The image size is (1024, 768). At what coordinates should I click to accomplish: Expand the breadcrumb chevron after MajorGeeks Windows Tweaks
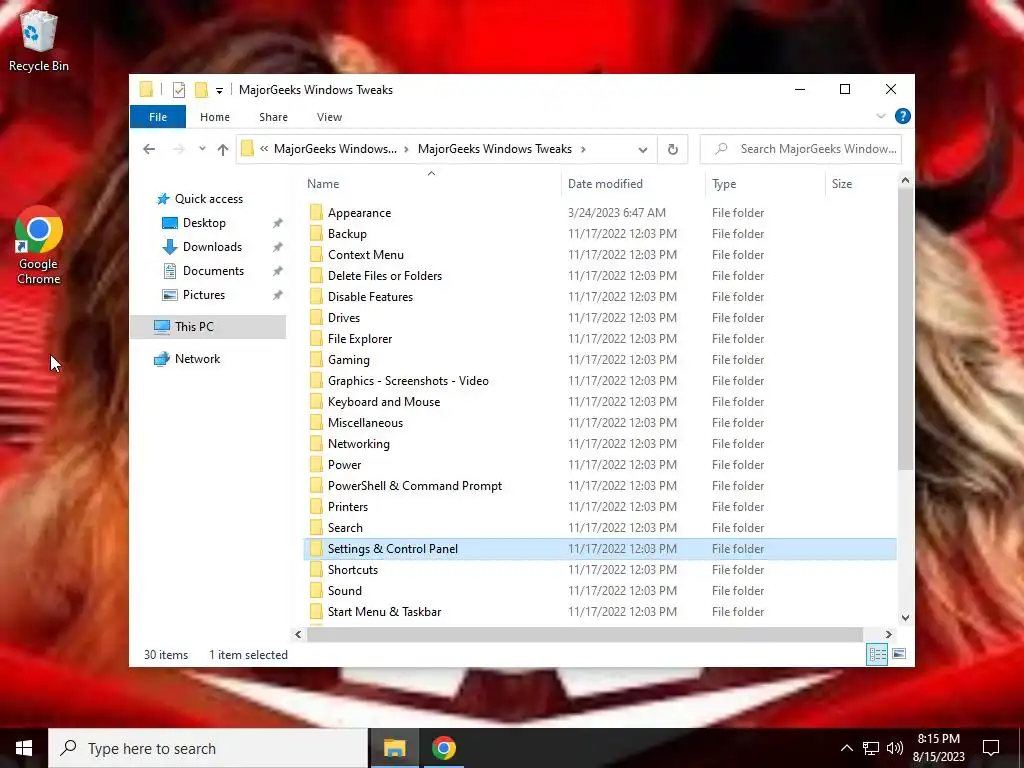coord(583,149)
